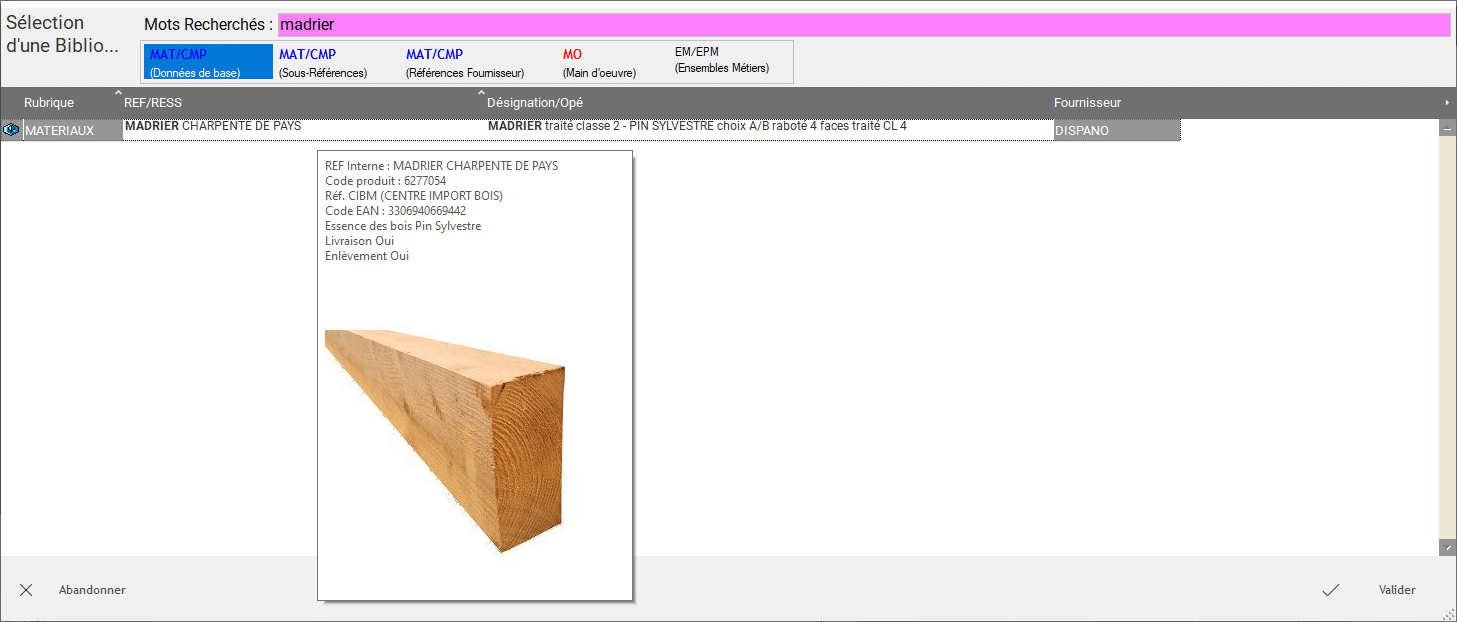Switch to MO Main d'oeuvre tab
Screen dimensions: 1457x622
(599, 62)
